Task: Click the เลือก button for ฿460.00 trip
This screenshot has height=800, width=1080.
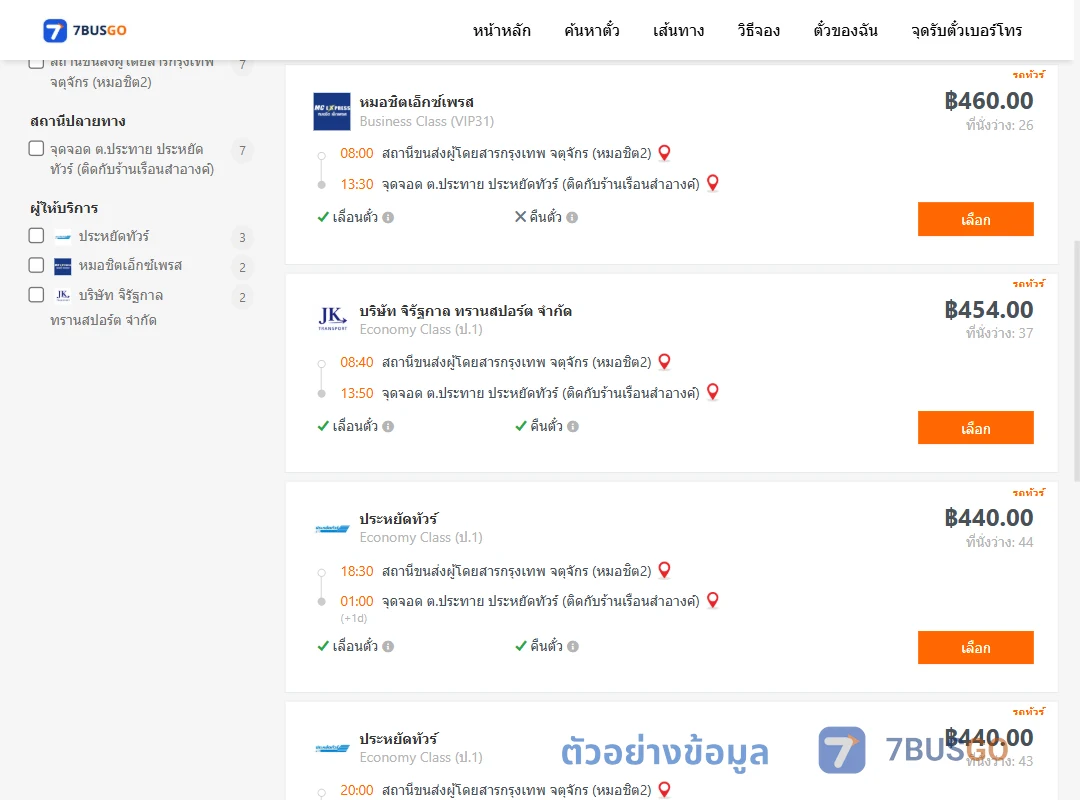Action: coord(975,219)
